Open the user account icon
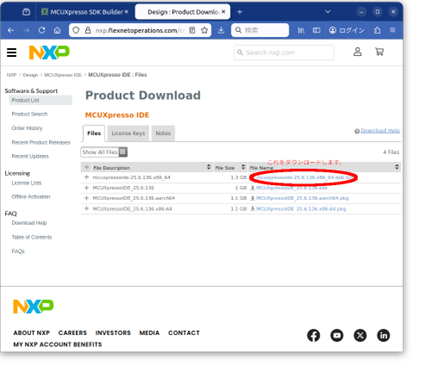 pos(357,52)
